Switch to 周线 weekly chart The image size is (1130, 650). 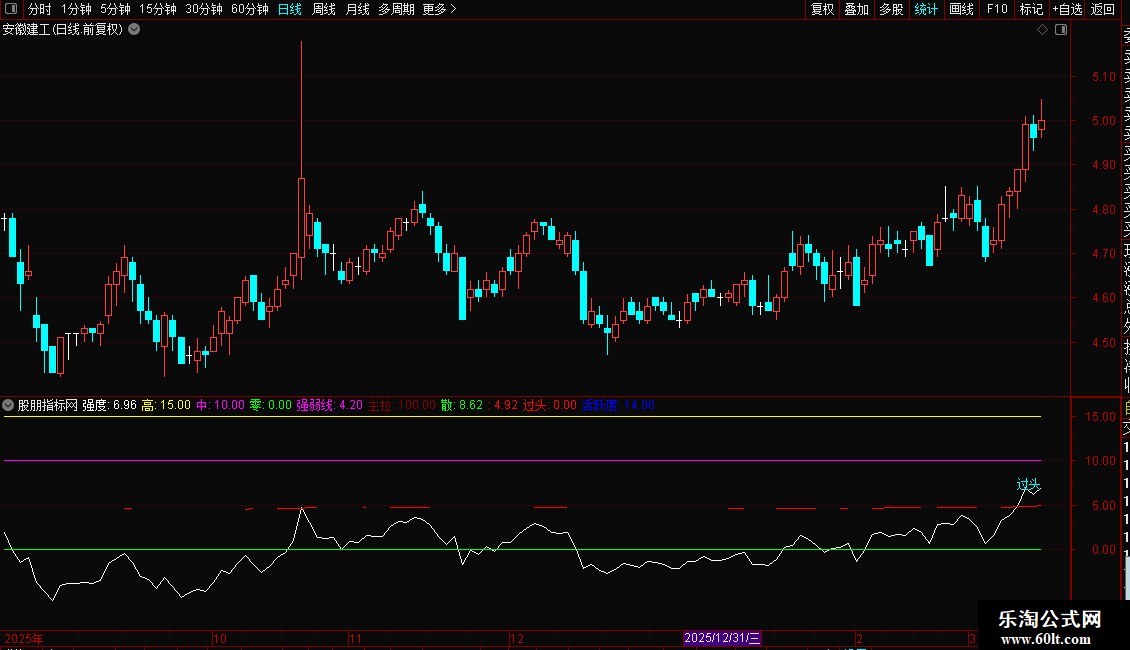(324, 9)
